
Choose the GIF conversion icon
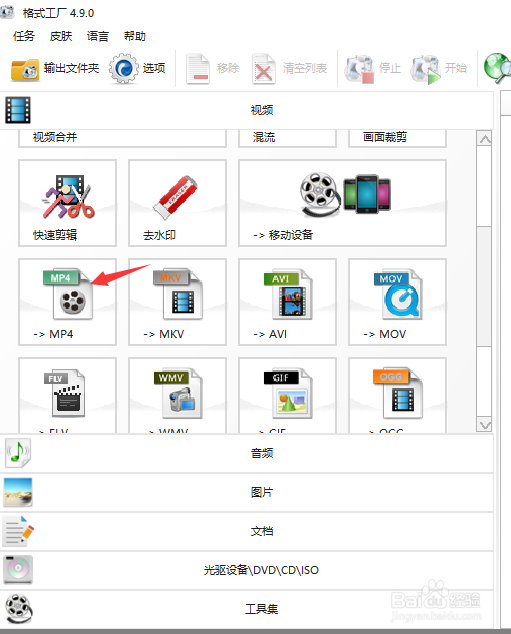(x=287, y=395)
